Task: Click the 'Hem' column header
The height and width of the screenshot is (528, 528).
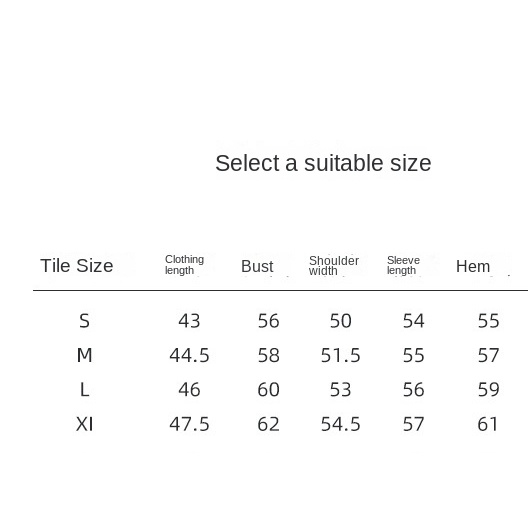Action: (473, 266)
